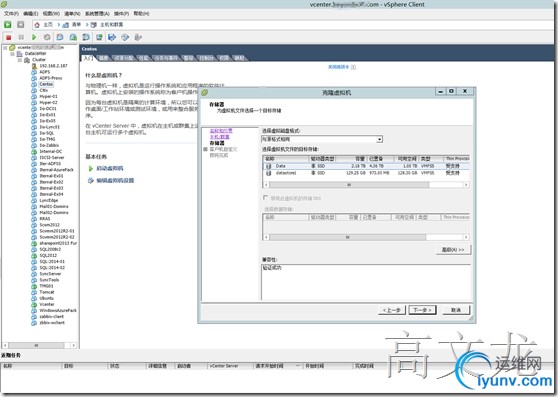The image size is (558, 397).
Task: Collapse the Cluster tree node
Action: pos(20,60)
